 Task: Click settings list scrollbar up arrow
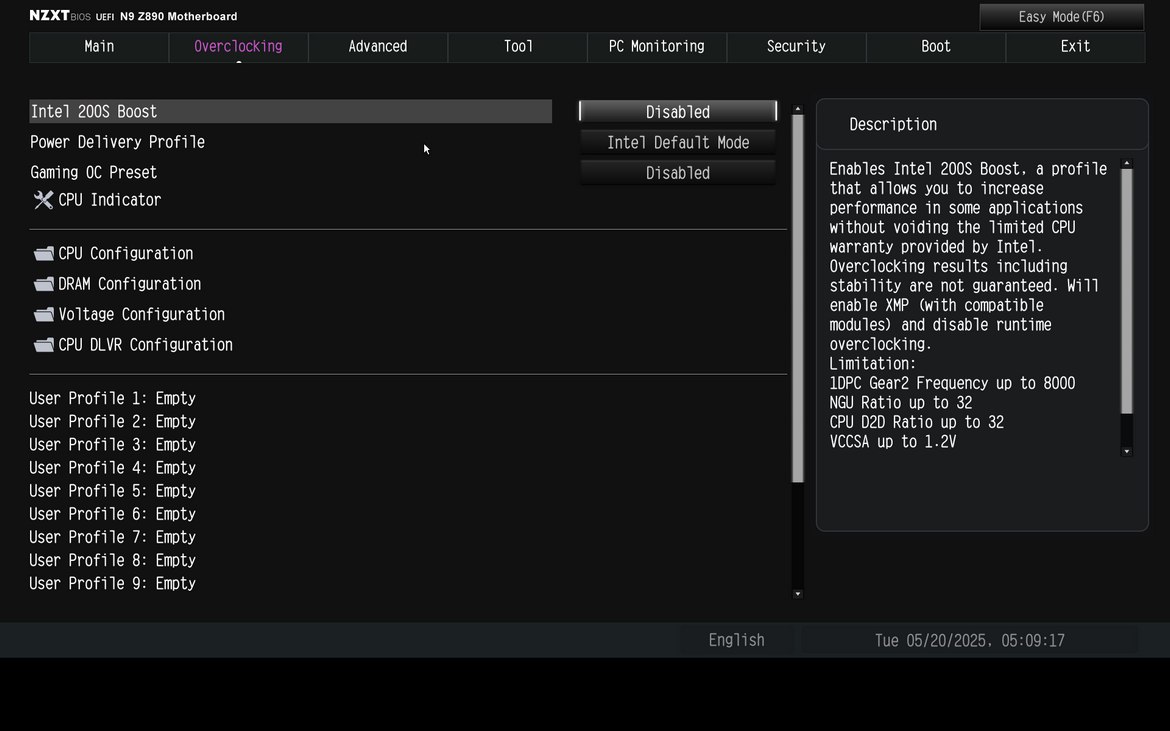[798, 109]
